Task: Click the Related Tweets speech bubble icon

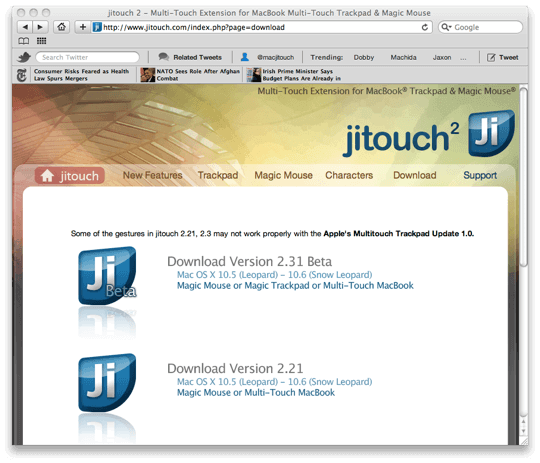Action: point(163,56)
